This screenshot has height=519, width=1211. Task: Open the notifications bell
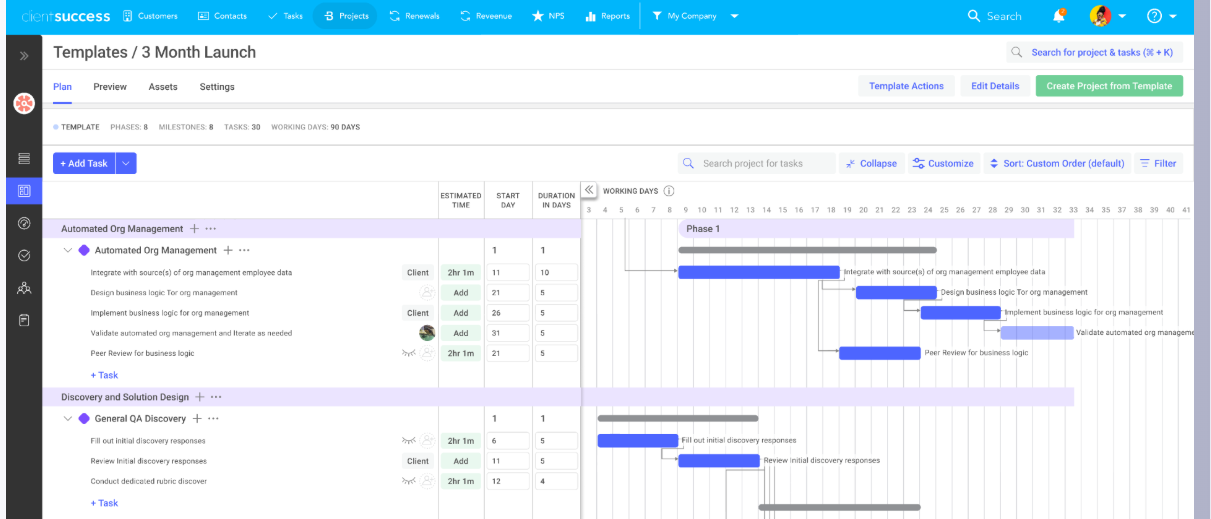pos(1059,16)
